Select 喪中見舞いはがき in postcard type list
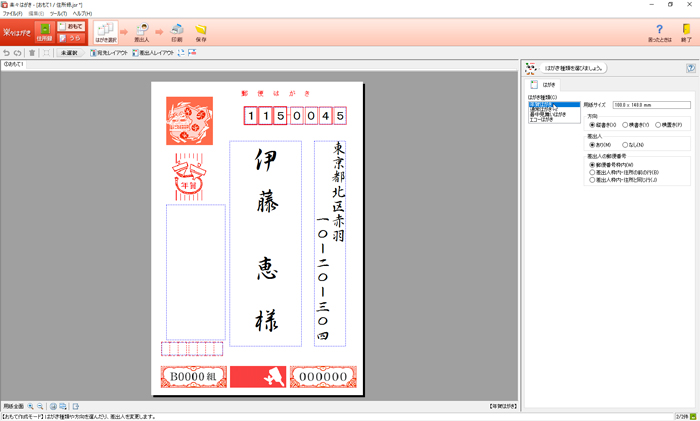700x421 pixels. point(548,114)
